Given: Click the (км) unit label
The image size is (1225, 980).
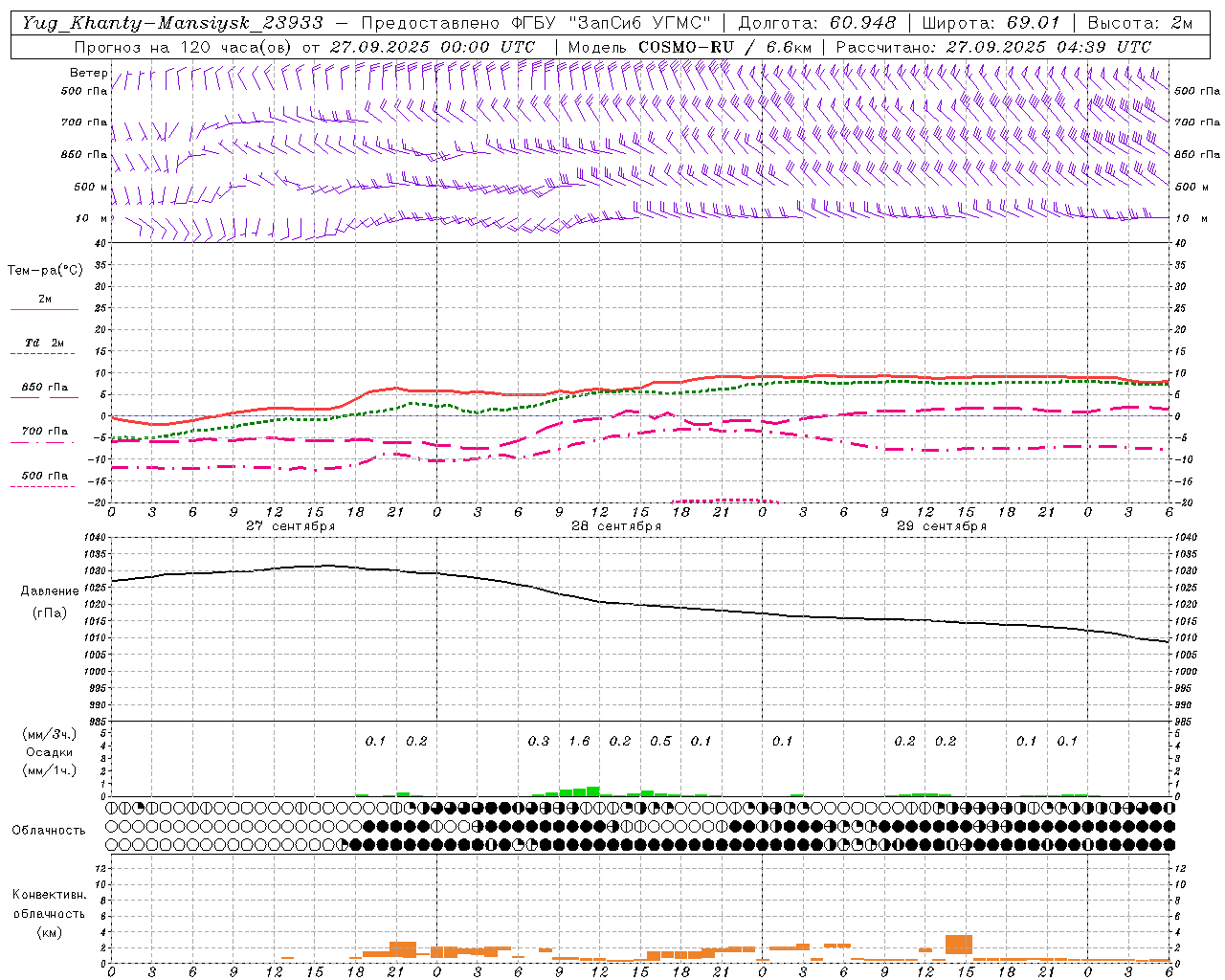Looking at the screenshot, I should [x=49, y=932].
